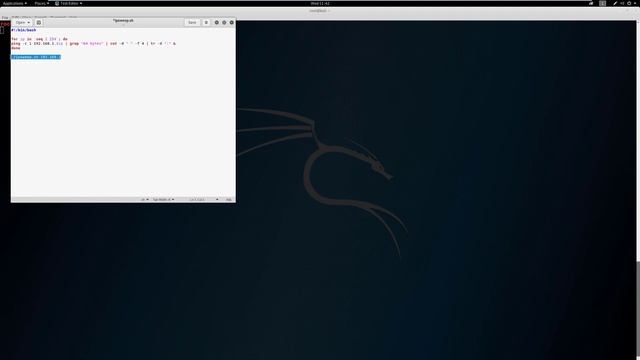Click the #!/bin/bash line
This screenshot has height=360, width=640.
click(x=24, y=30)
